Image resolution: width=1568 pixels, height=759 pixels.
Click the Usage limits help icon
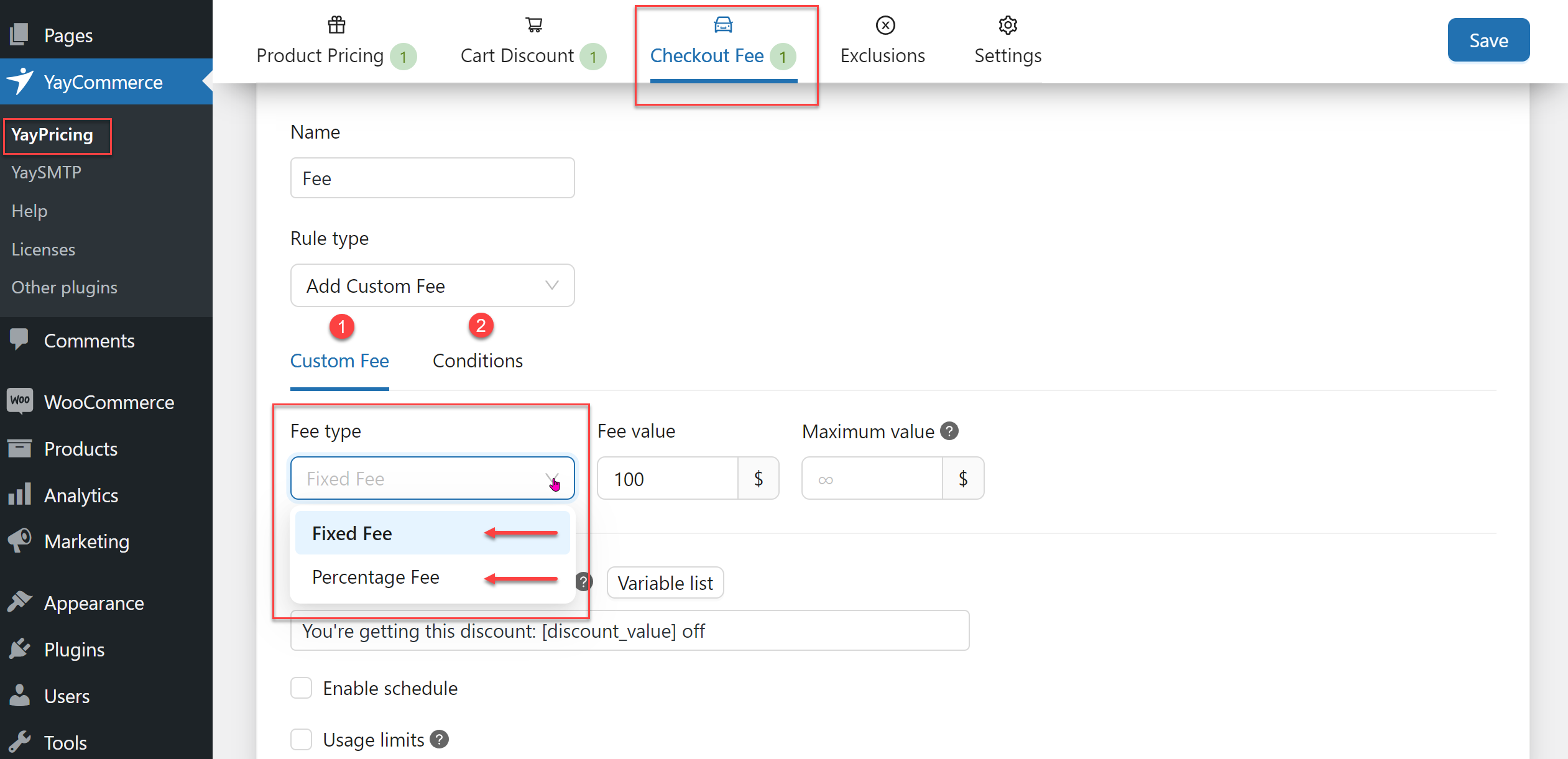(x=439, y=739)
